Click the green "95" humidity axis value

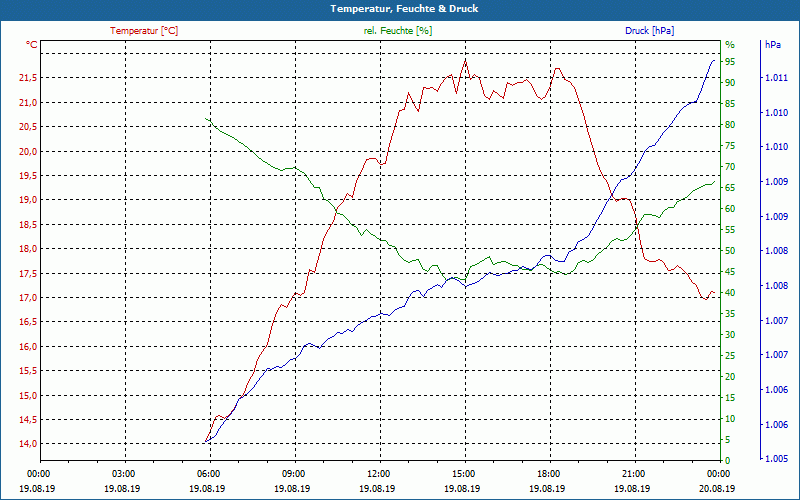coord(730,62)
